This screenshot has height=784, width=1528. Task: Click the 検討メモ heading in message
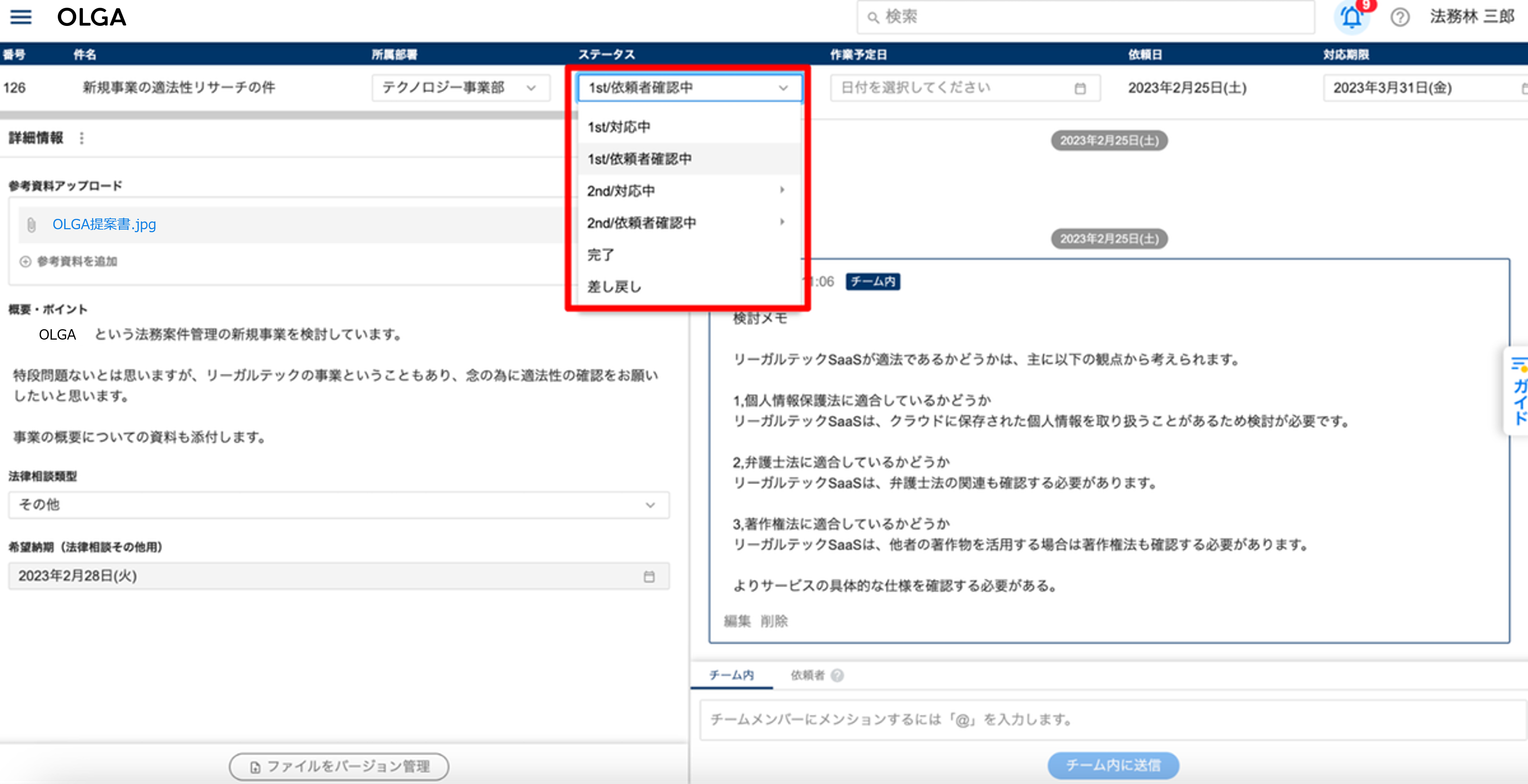point(760,318)
